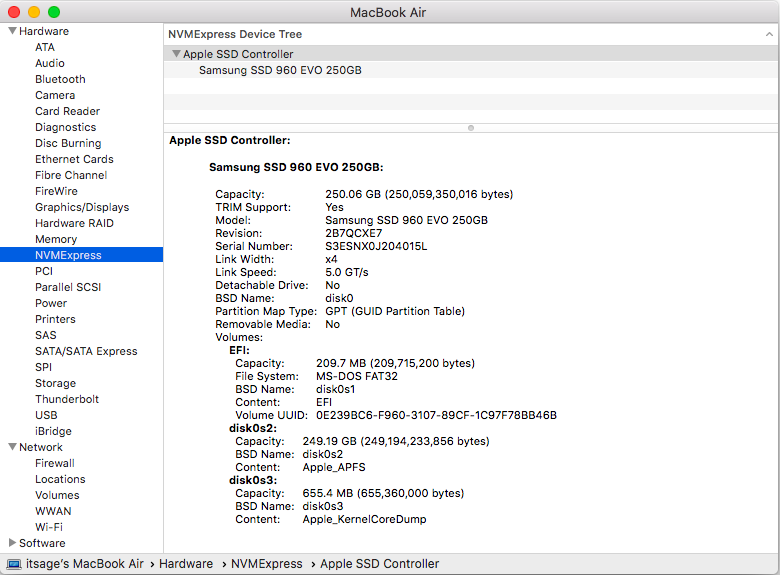
Task: Select Locations under Network
Action: (x=60, y=479)
